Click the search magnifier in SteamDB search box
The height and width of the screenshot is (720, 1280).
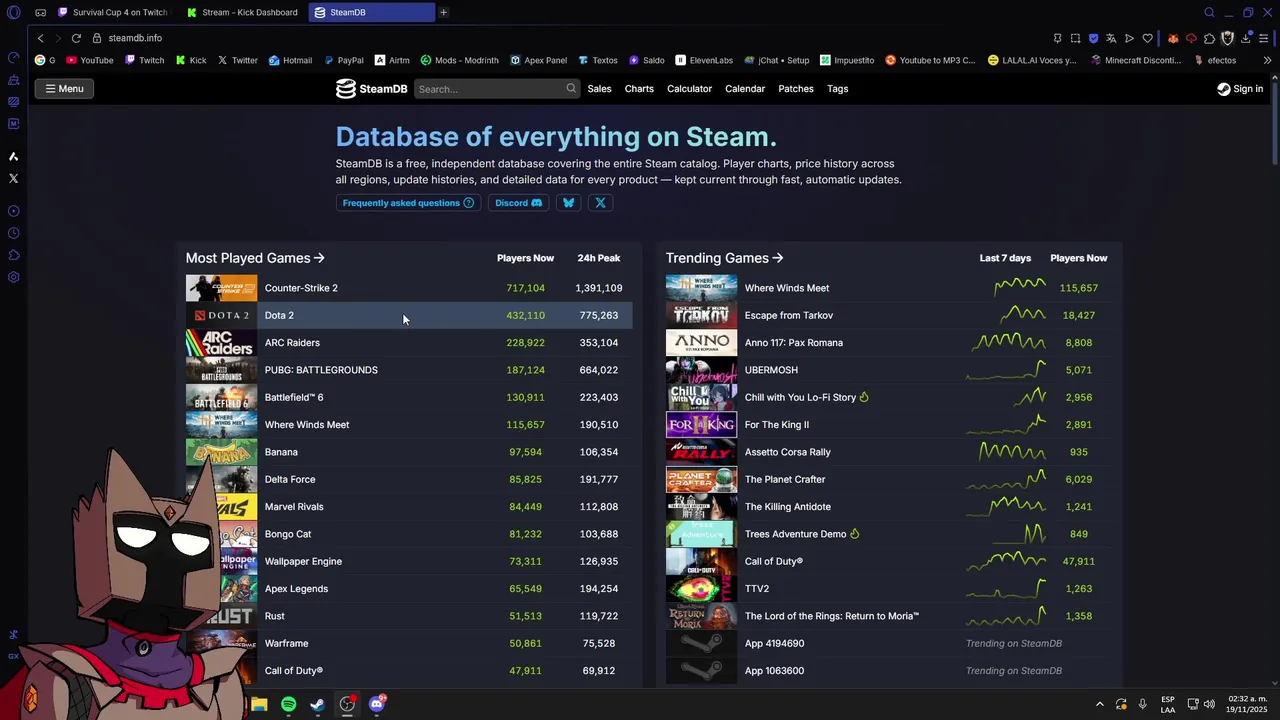[x=571, y=88]
